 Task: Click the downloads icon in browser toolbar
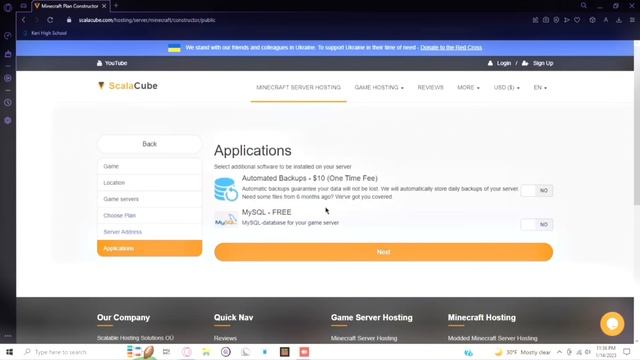pyautogui.click(x=619, y=20)
